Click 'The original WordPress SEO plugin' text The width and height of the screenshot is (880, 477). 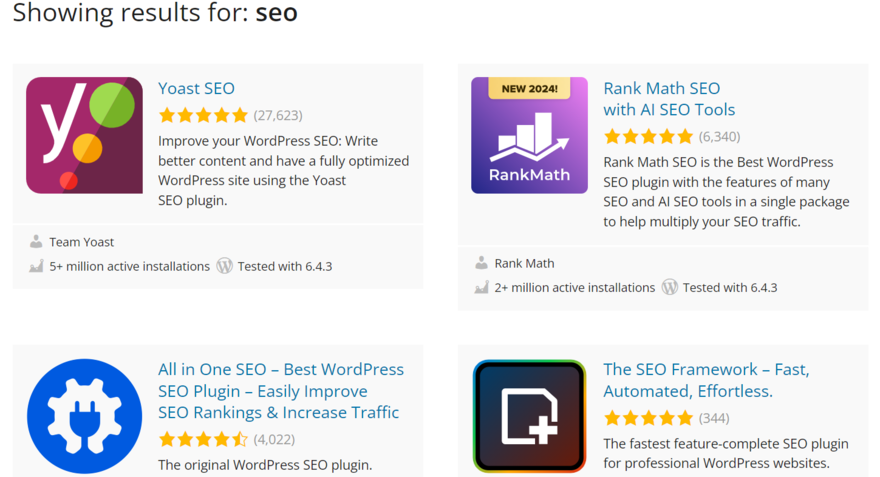[265, 465]
